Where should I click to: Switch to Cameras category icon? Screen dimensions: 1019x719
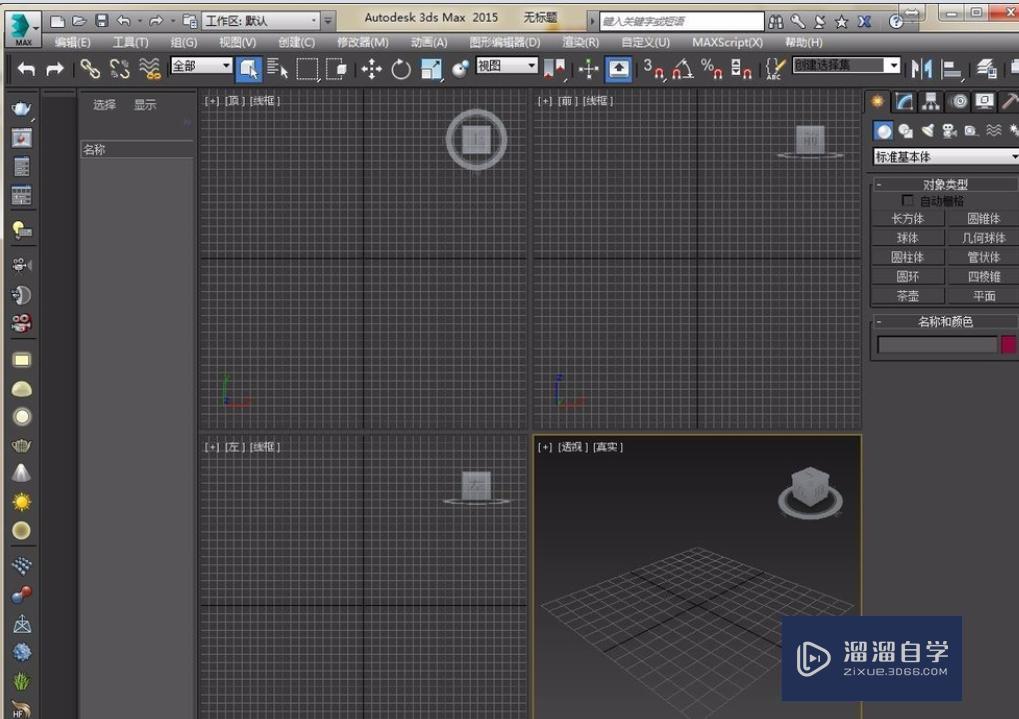[949, 131]
